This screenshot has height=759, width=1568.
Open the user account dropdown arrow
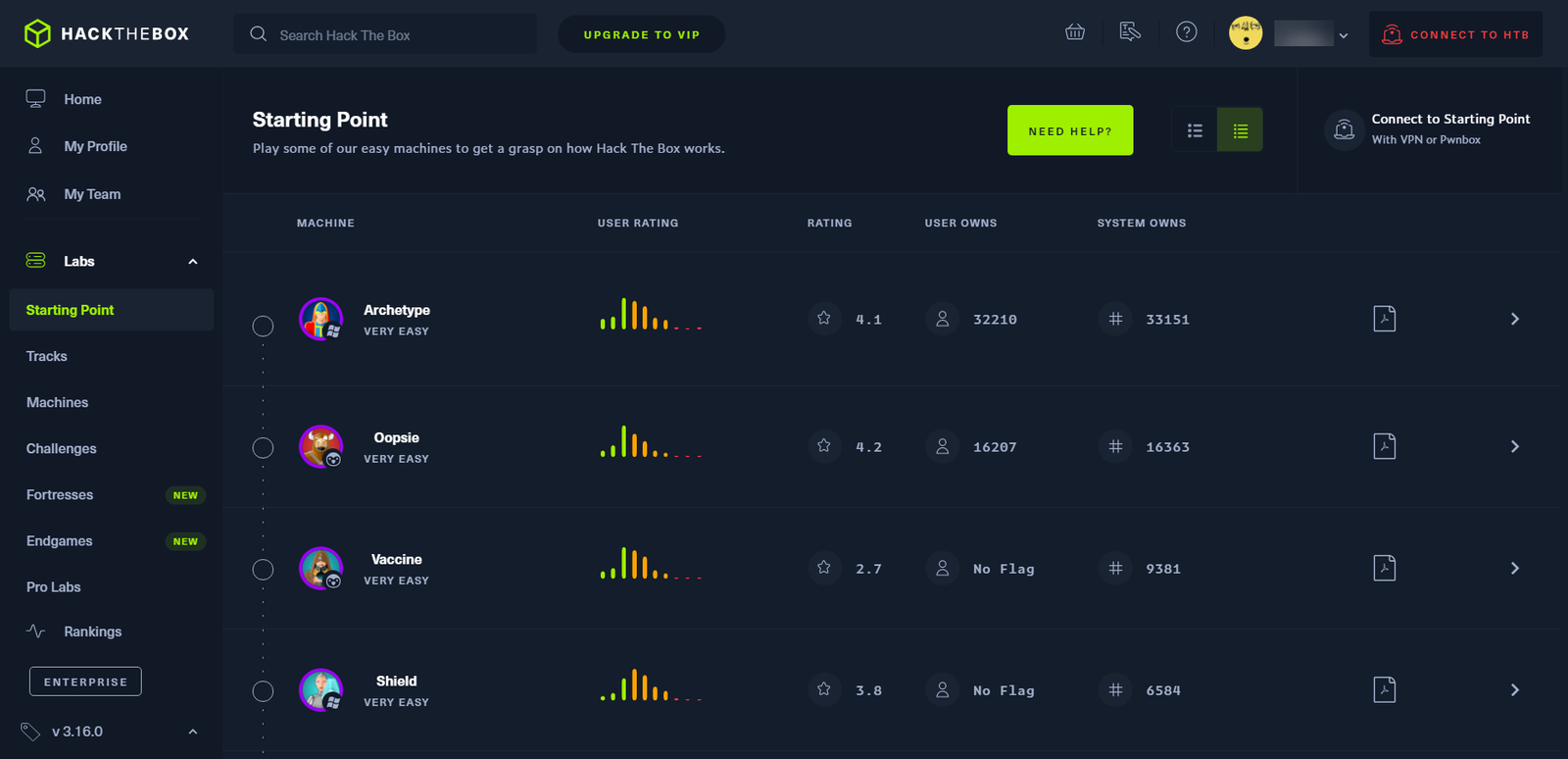click(1344, 35)
